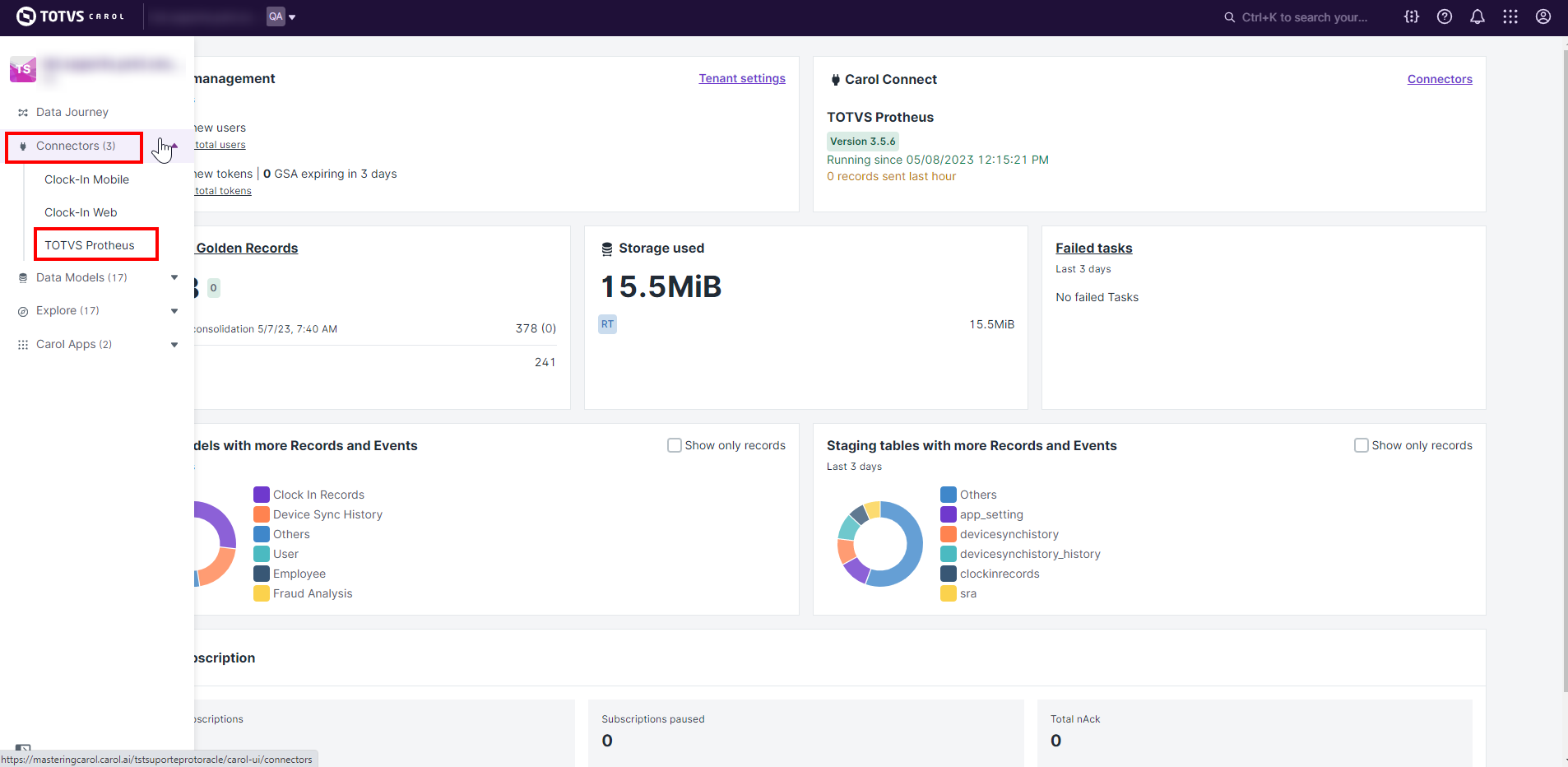Open the apps grid launcher icon
The width and height of the screenshot is (1568, 767).
(1510, 16)
